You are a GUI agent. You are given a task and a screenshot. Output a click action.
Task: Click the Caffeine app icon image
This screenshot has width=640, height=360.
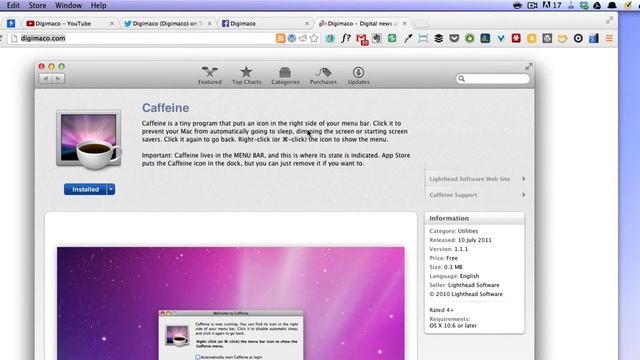(89, 140)
